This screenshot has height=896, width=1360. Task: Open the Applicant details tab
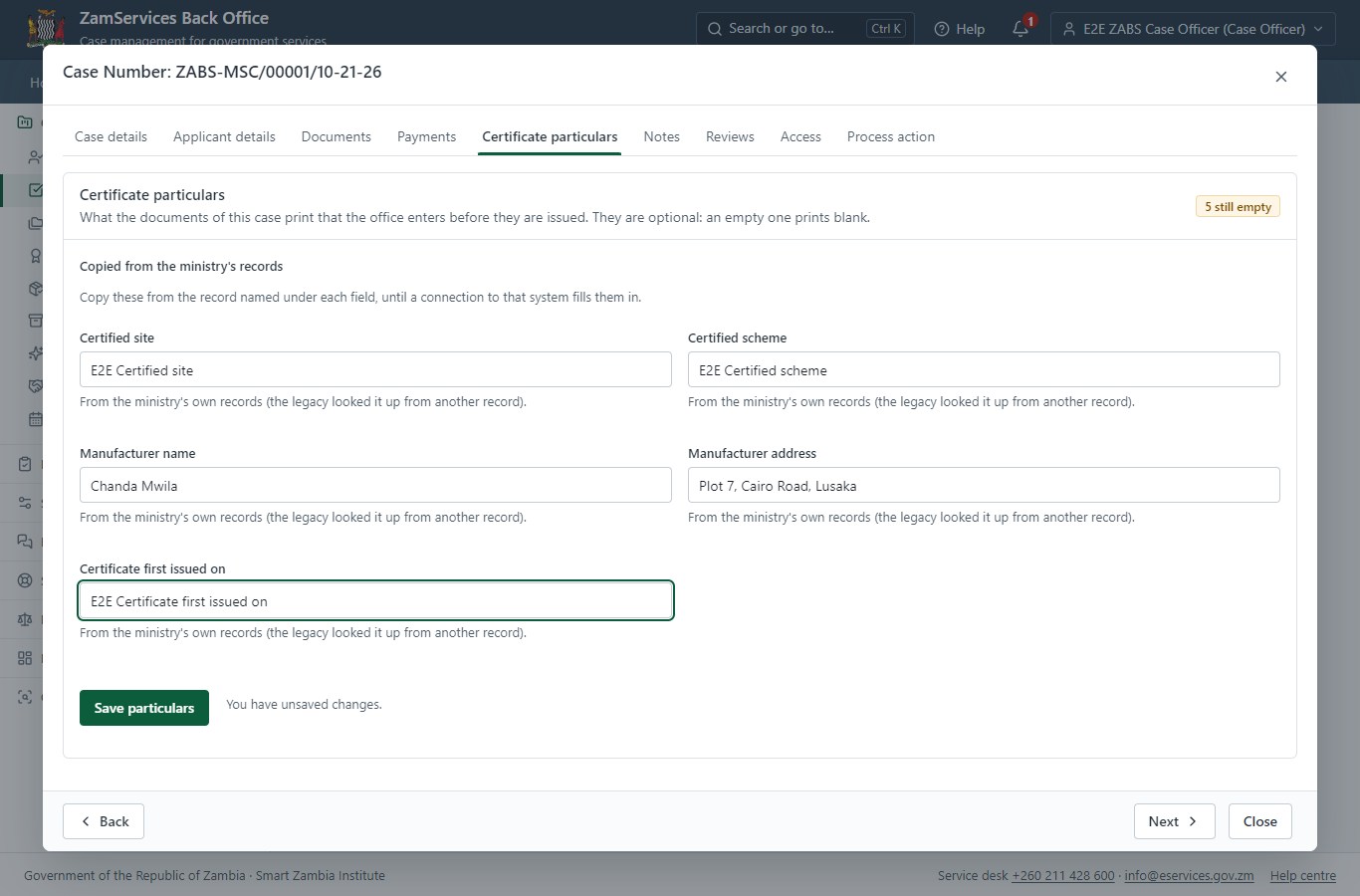tap(224, 136)
